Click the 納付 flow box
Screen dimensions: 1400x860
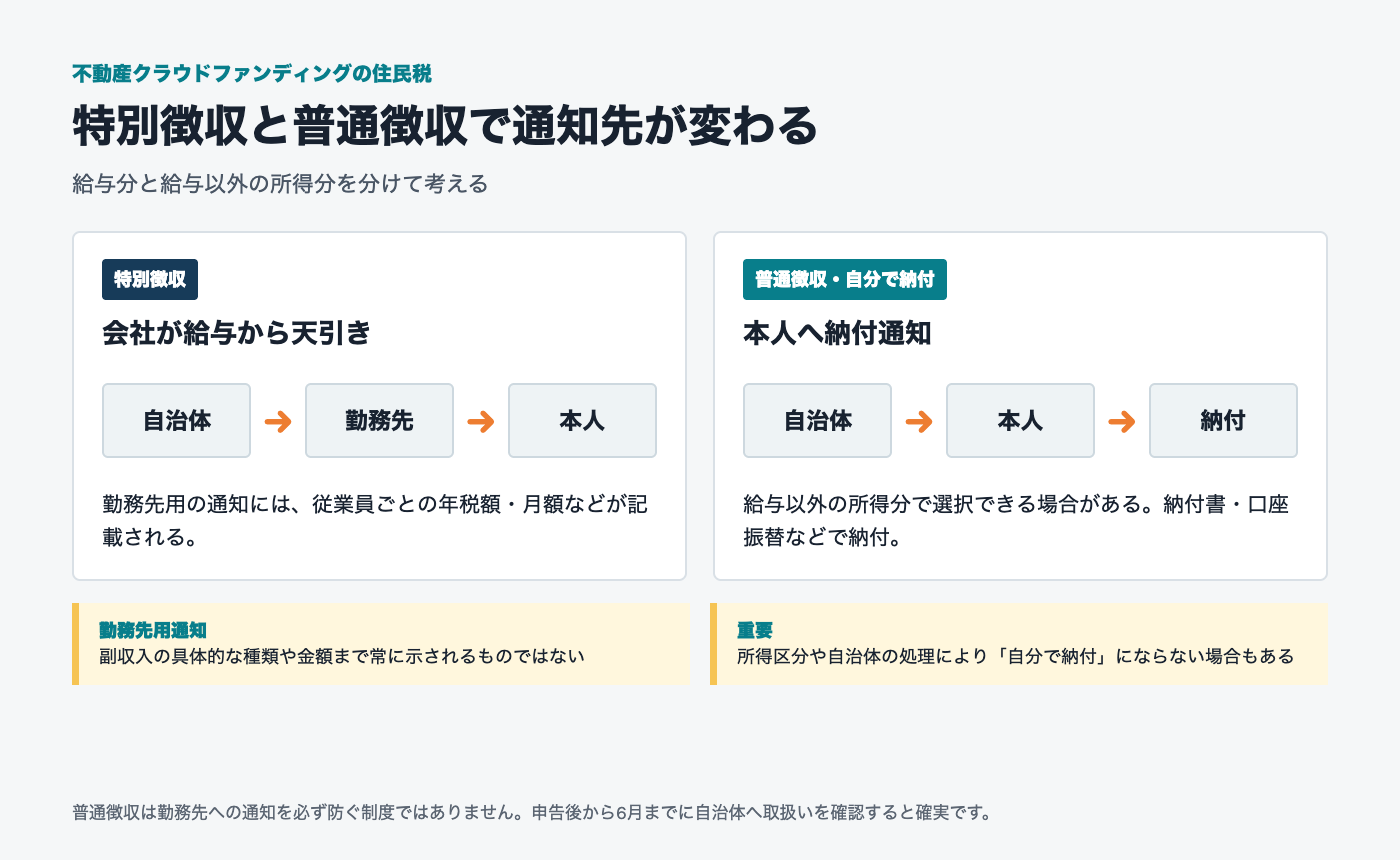point(1223,421)
